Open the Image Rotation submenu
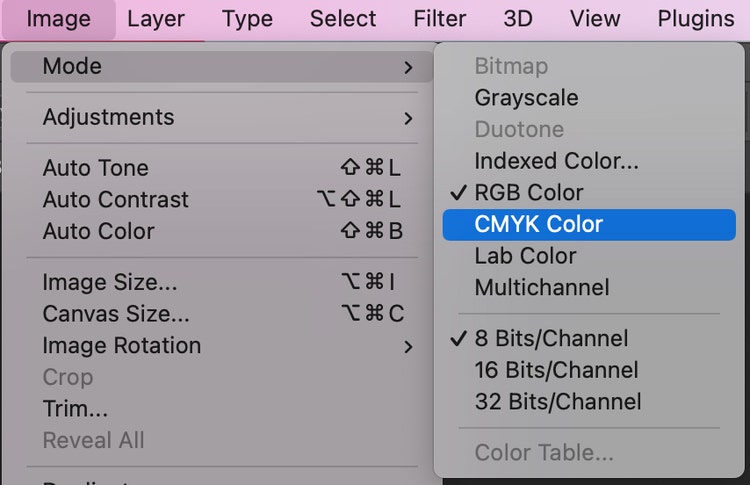 tap(408, 346)
